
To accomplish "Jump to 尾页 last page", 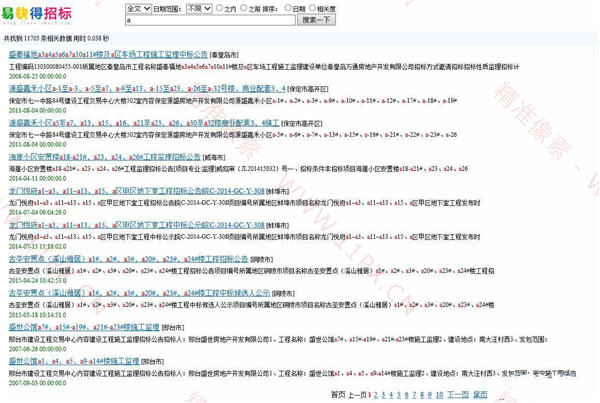I will point(480,395).
